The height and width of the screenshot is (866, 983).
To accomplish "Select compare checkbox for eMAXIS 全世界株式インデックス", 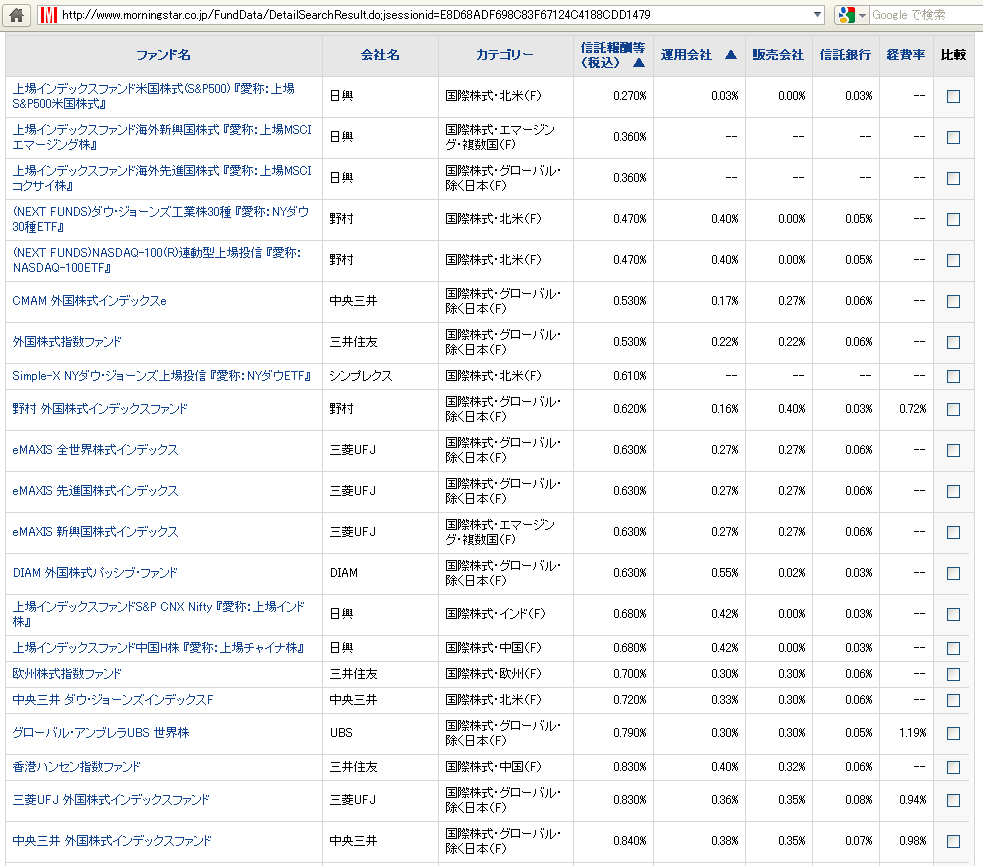I will [x=953, y=450].
